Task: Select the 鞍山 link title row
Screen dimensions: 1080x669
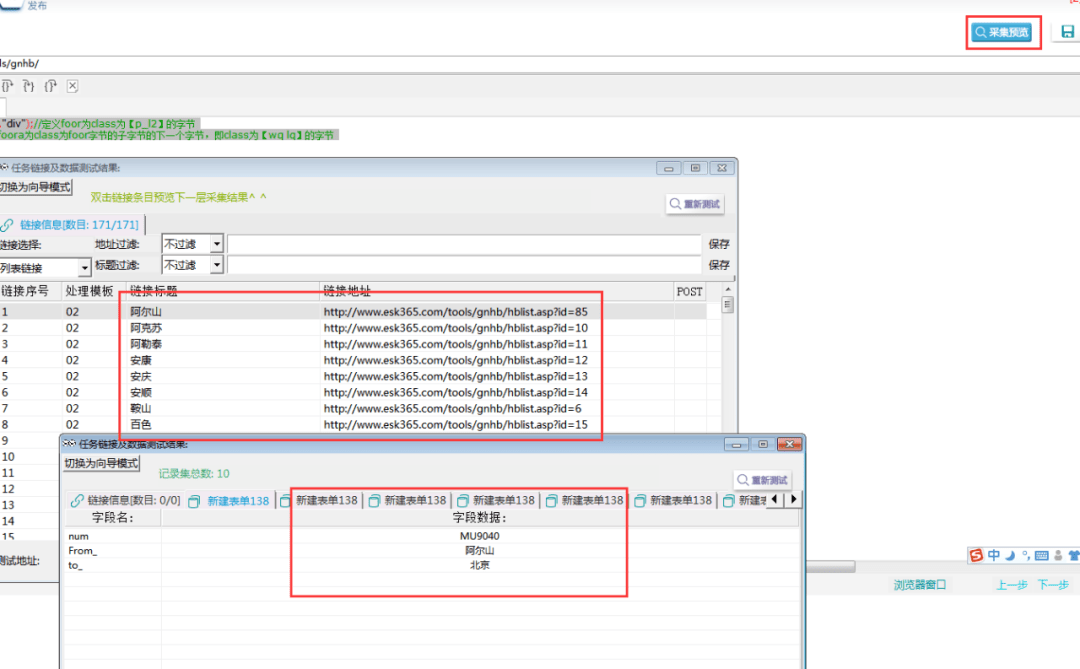Action: click(x=141, y=409)
